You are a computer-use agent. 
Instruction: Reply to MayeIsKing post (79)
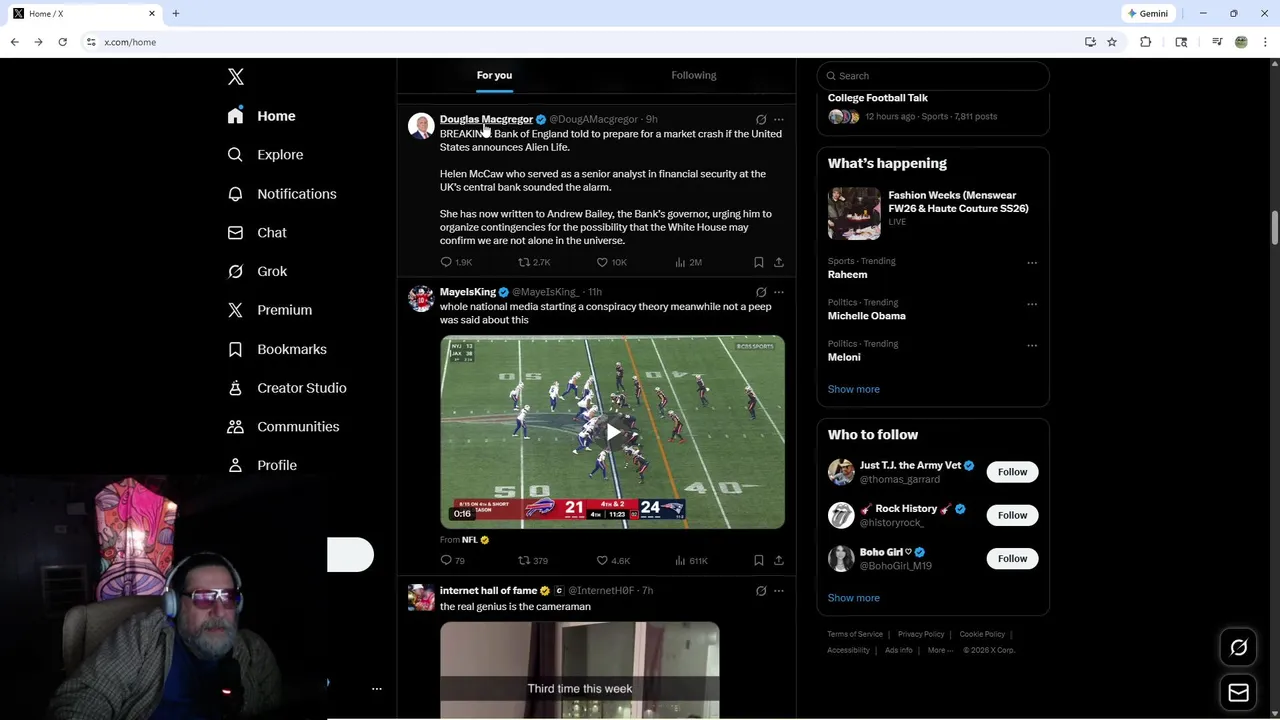[453, 560]
